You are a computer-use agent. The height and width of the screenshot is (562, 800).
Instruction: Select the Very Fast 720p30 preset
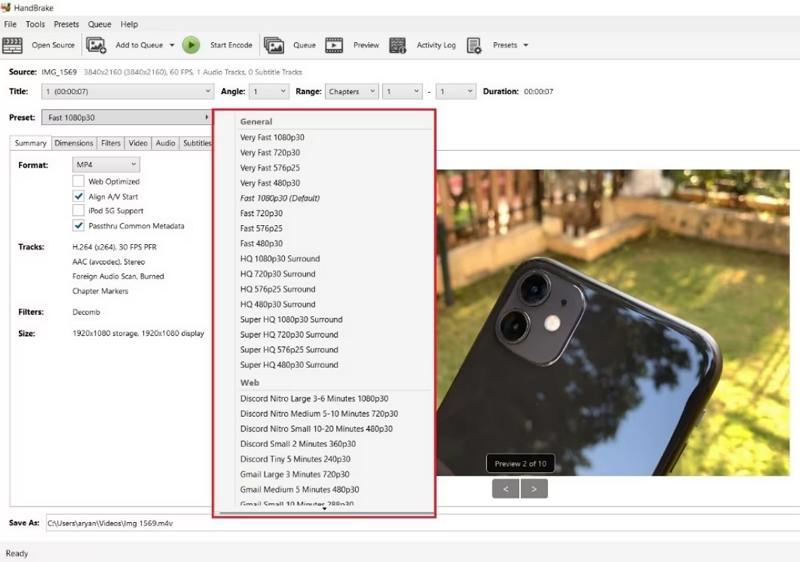coord(269,152)
